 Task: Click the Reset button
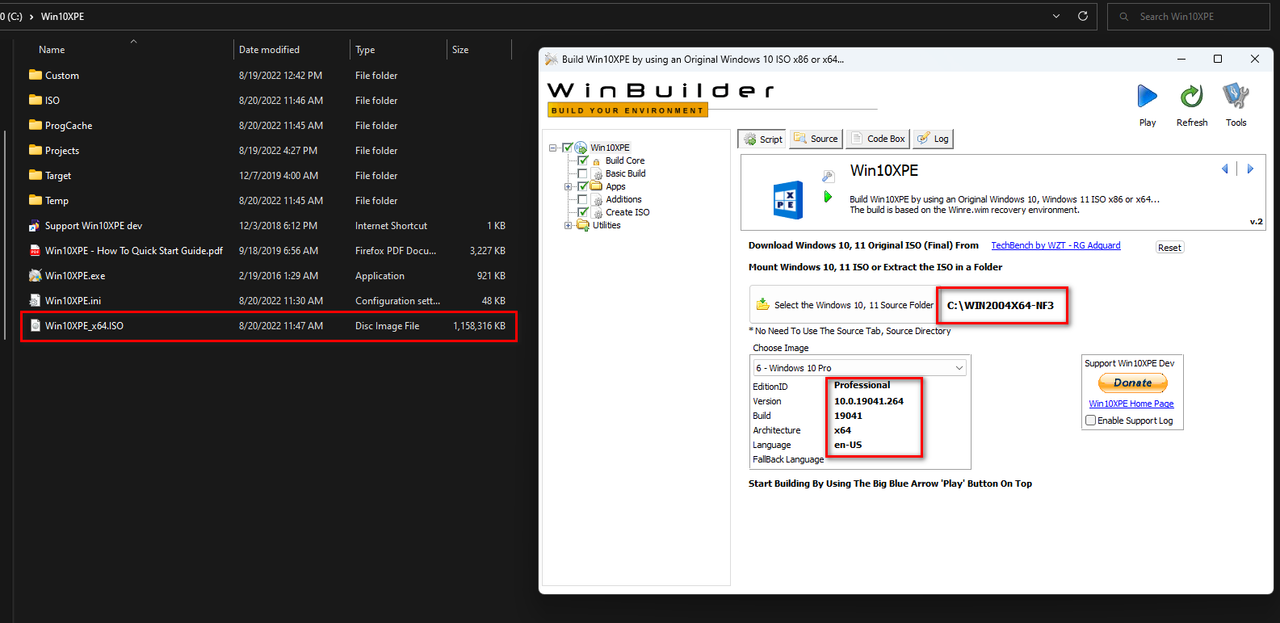click(x=1169, y=247)
